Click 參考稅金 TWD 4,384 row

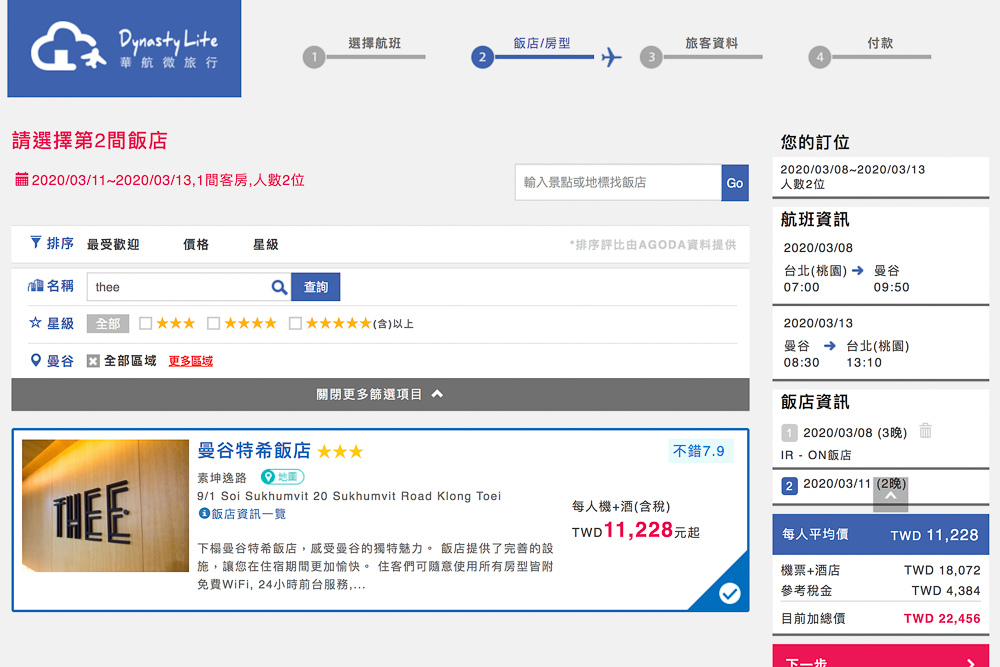click(x=880, y=591)
